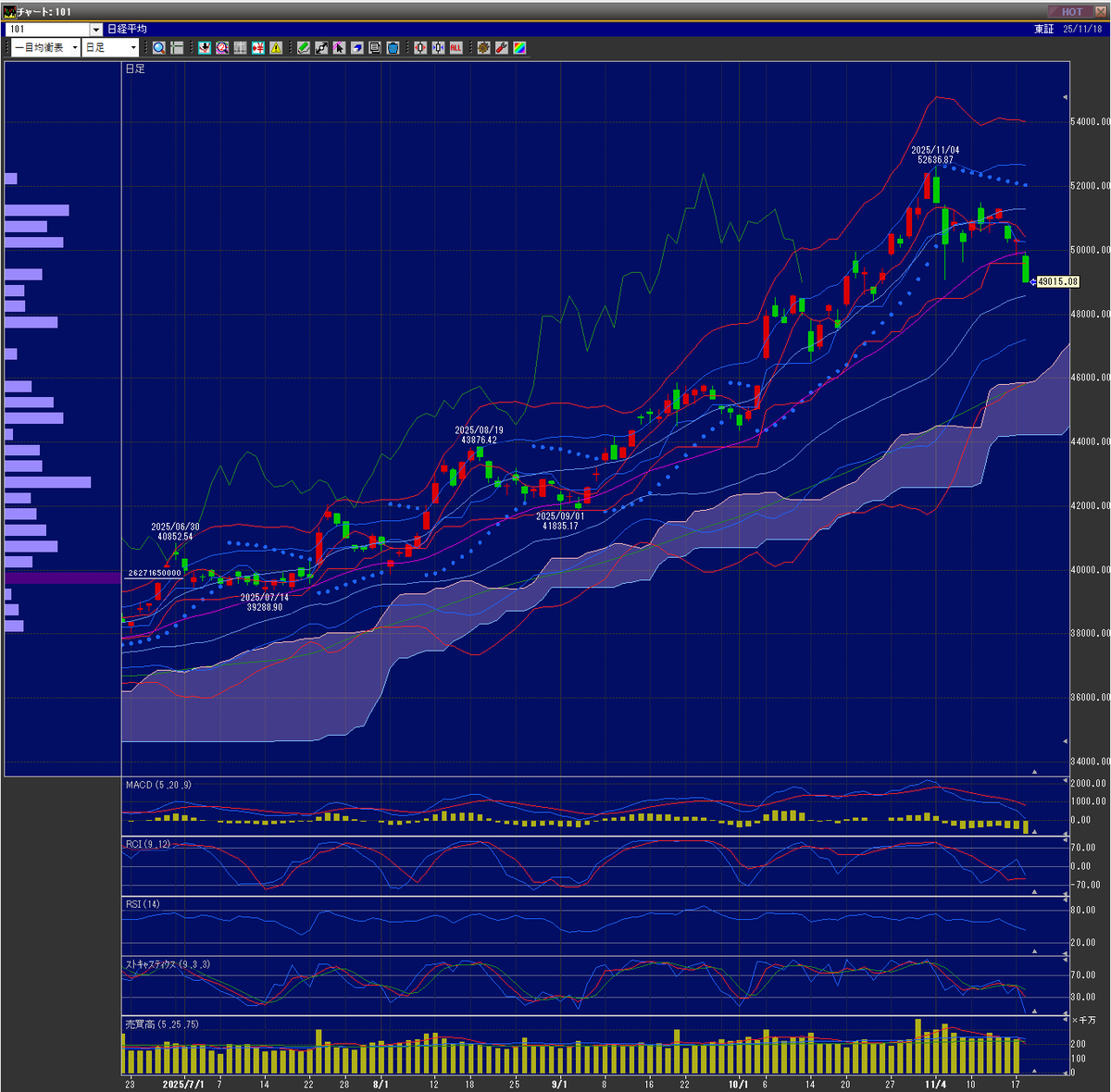Click the 日足 label above chart
Viewport: 1111px width, 1092px height.
pyautogui.click(x=135, y=68)
